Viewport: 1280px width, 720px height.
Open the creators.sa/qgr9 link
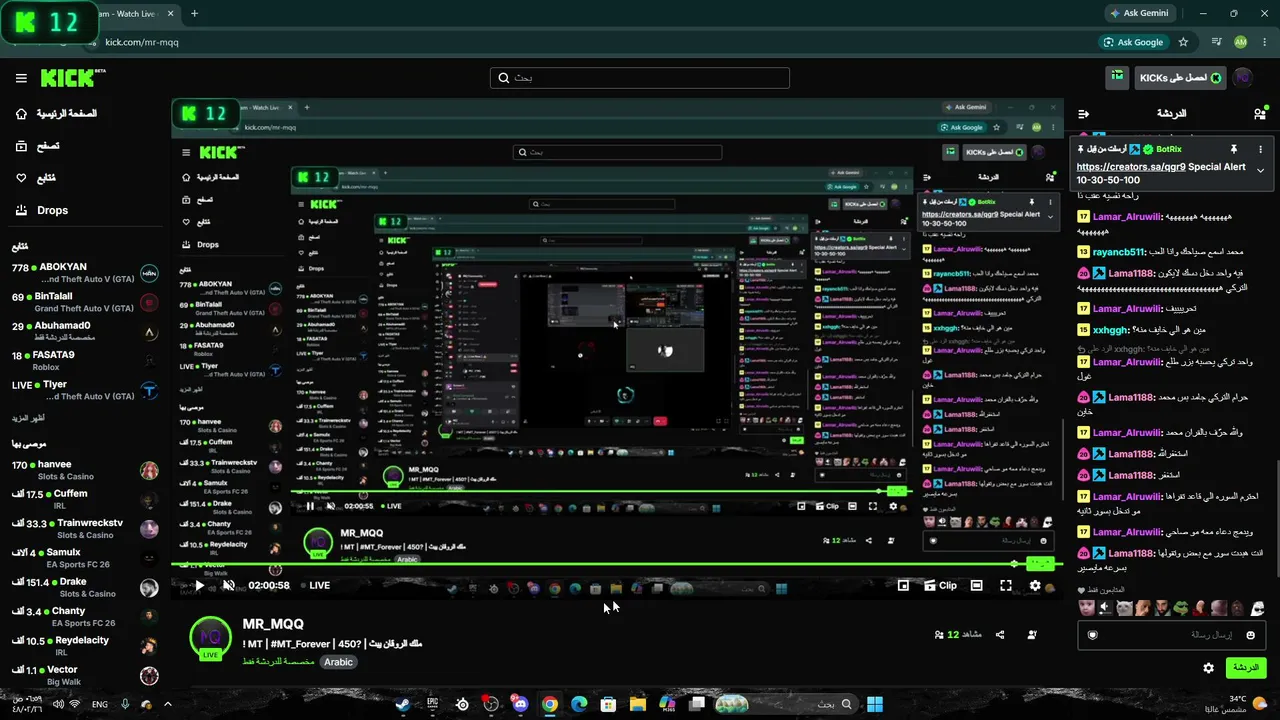(x=1131, y=167)
